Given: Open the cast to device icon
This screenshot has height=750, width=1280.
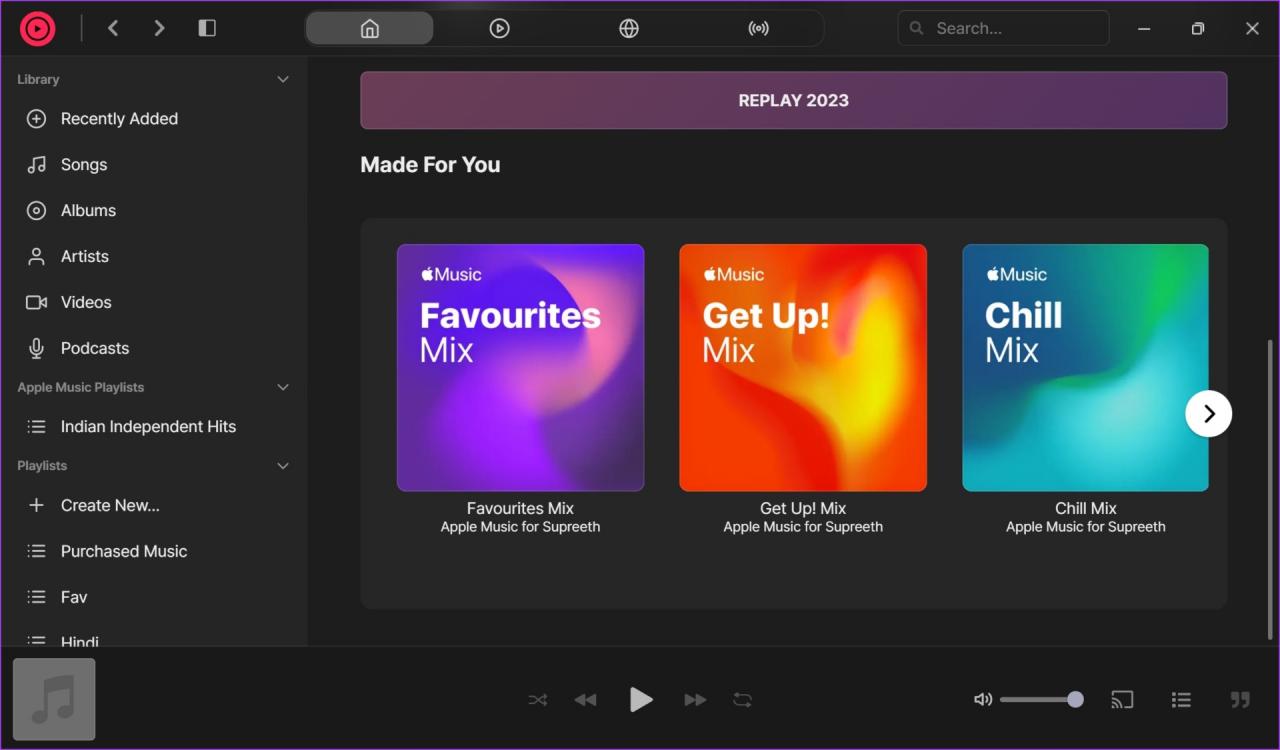Looking at the screenshot, I should tap(1122, 700).
